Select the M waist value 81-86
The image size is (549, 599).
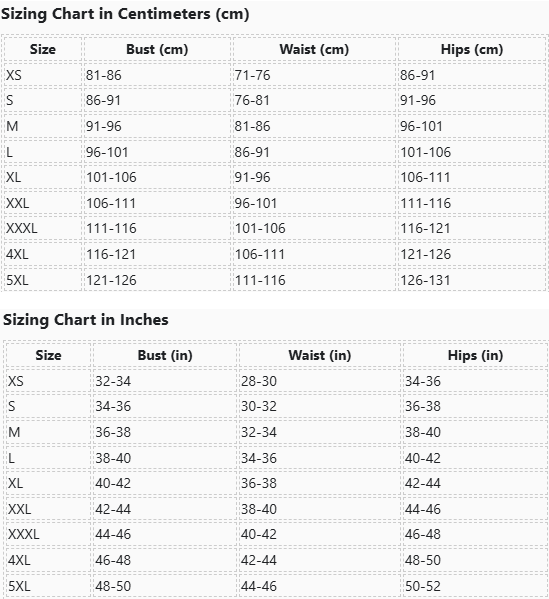(x=252, y=126)
